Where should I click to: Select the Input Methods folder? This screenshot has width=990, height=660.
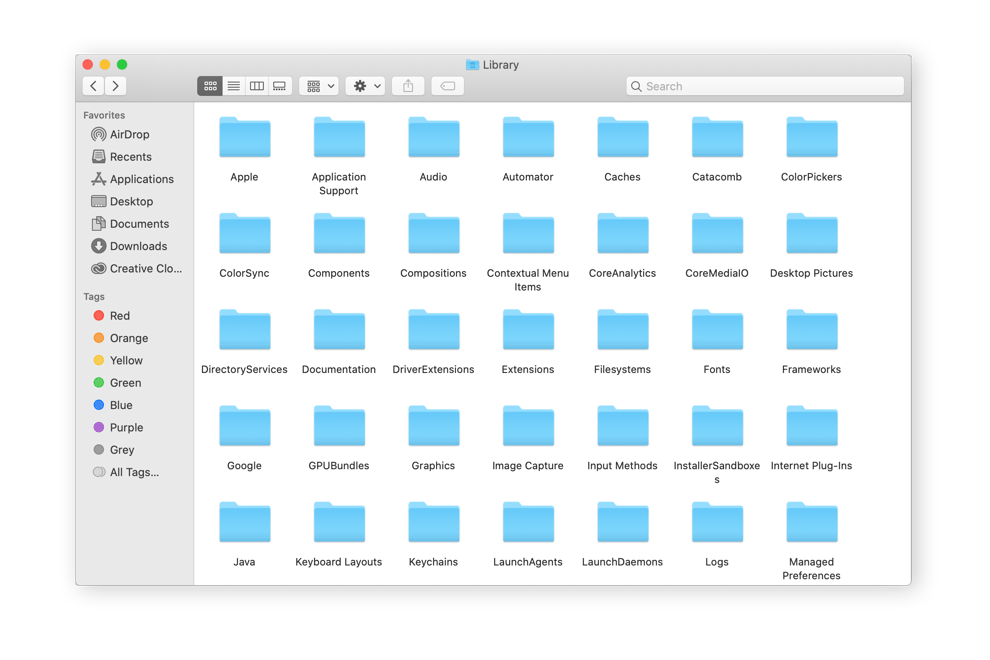(623, 438)
